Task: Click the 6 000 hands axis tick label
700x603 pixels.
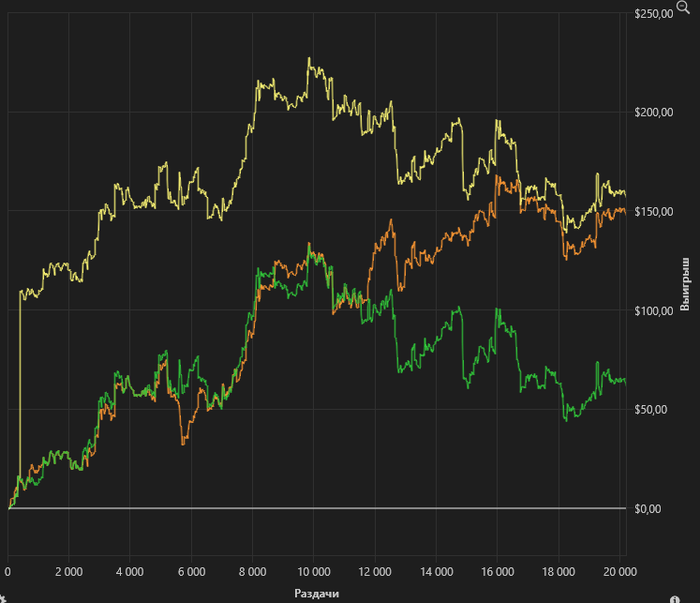Action: [191, 573]
